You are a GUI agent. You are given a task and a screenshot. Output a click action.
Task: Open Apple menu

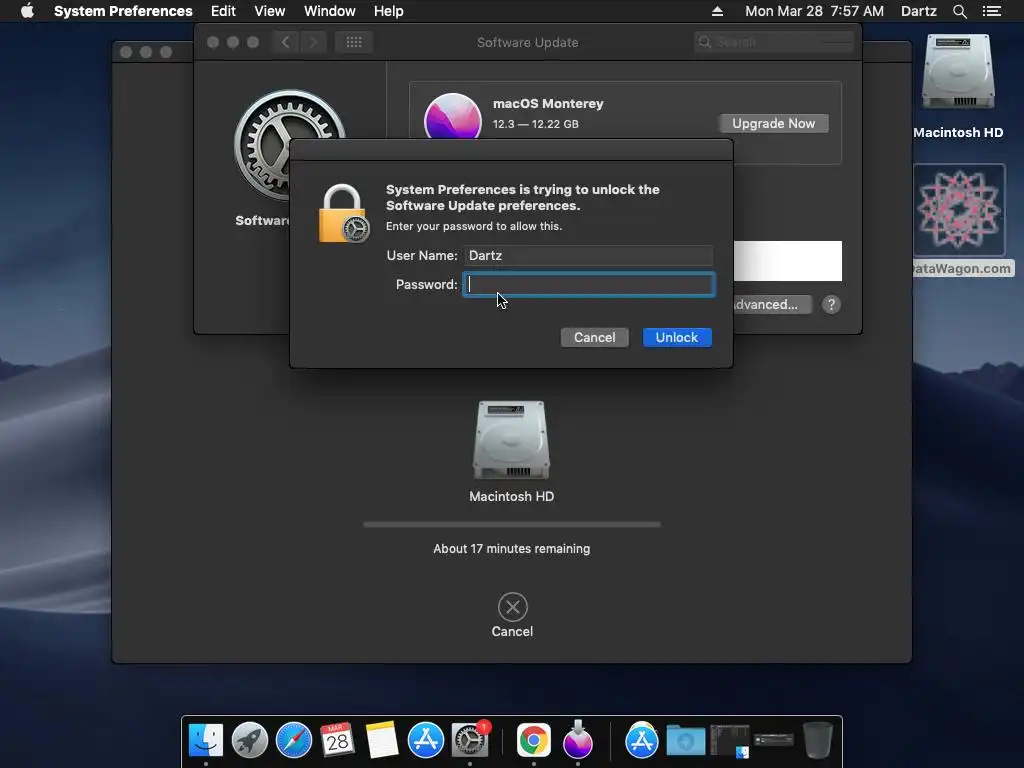coord(27,11)
